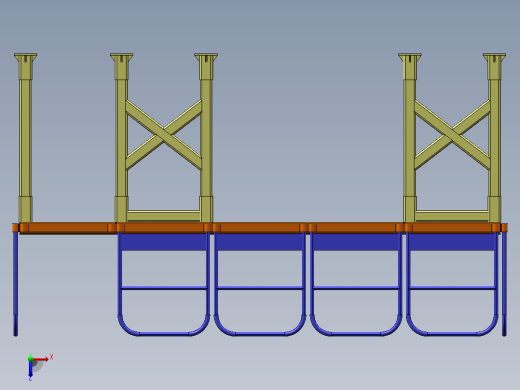Screen dimensions: 520x390
Task: Click the red X axis arrow of triad
Action: 40,359
